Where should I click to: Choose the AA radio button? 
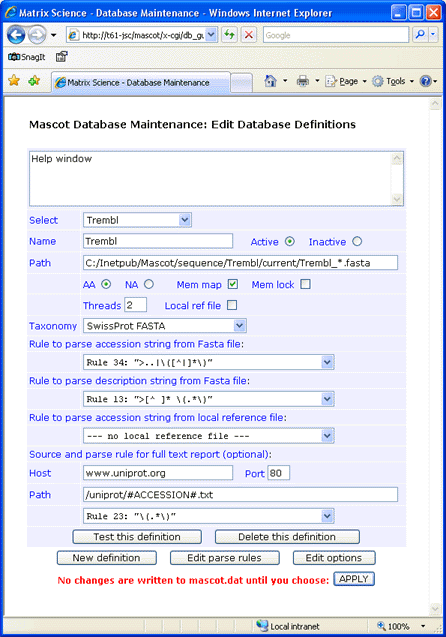point(106,284)
